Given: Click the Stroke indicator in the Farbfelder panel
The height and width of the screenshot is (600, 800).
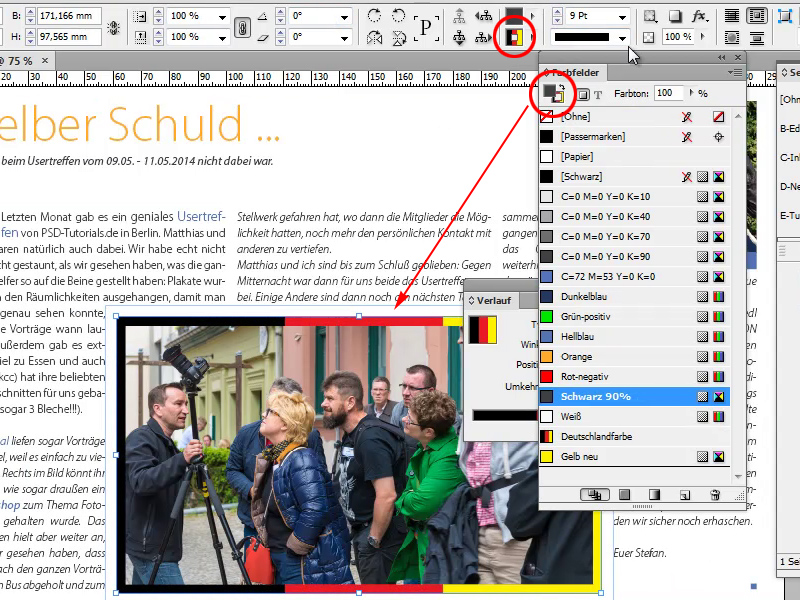Looking at the screenshot, I should click(x=559, y=99).
